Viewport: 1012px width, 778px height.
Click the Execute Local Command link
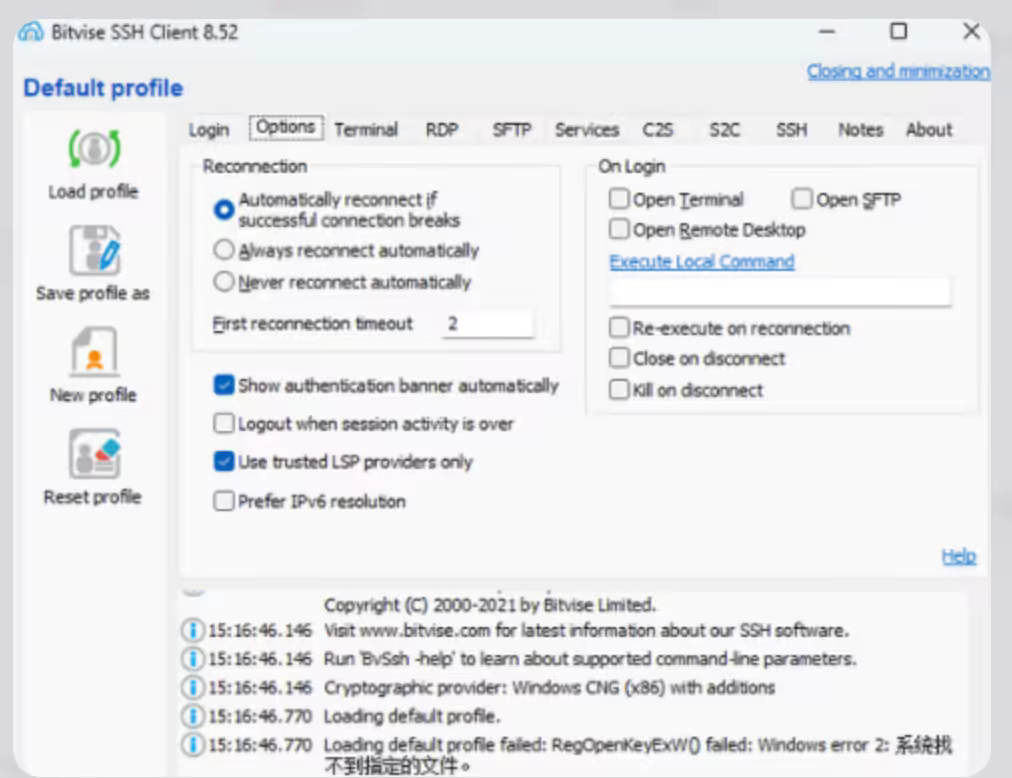point(702,261)
